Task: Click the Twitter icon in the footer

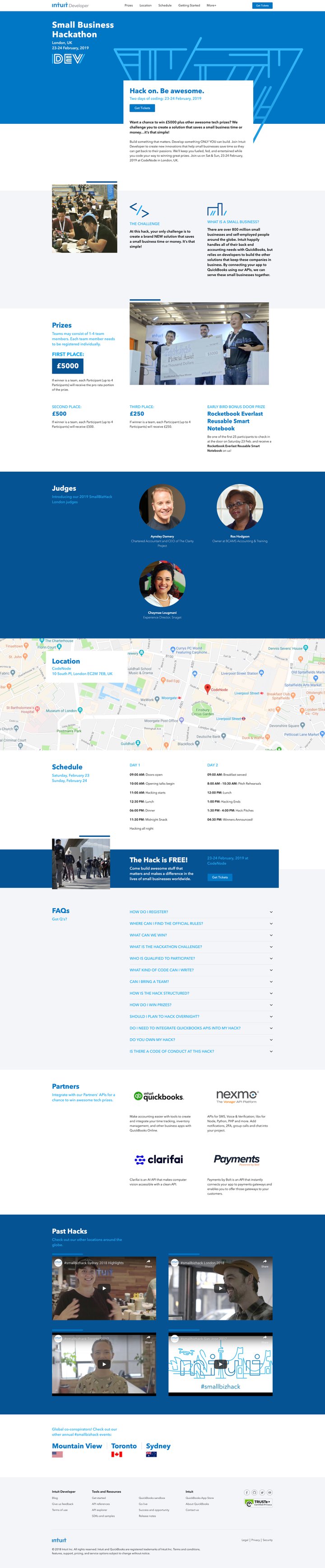Action: click(262, 1492)
